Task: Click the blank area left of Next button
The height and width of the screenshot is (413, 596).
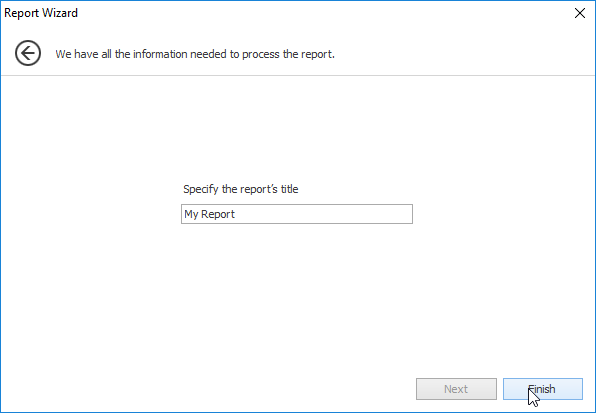Action: 209,389
